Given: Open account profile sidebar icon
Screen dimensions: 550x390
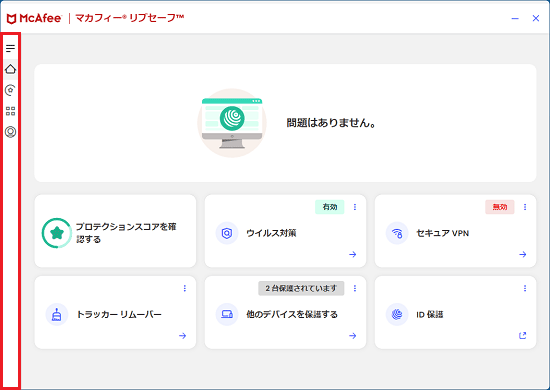Looking at the screenshot, I should [x=11, y=132].
